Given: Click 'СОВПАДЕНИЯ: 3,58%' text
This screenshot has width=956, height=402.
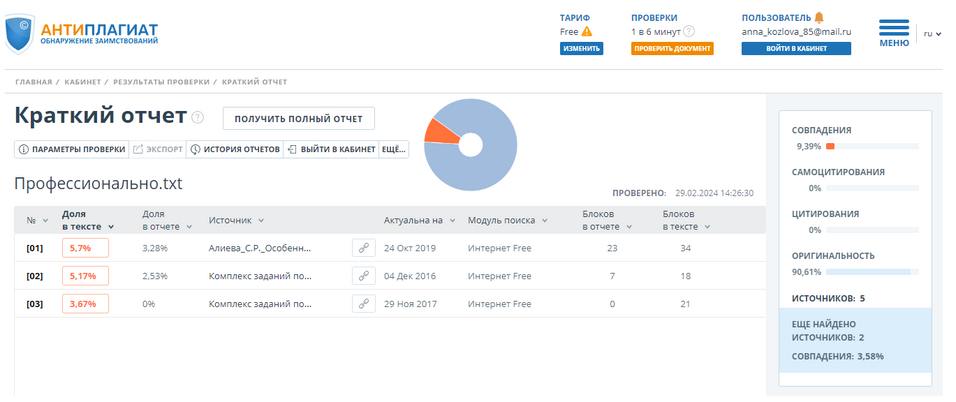Looking at the screenshot, I should pos(838,356).
